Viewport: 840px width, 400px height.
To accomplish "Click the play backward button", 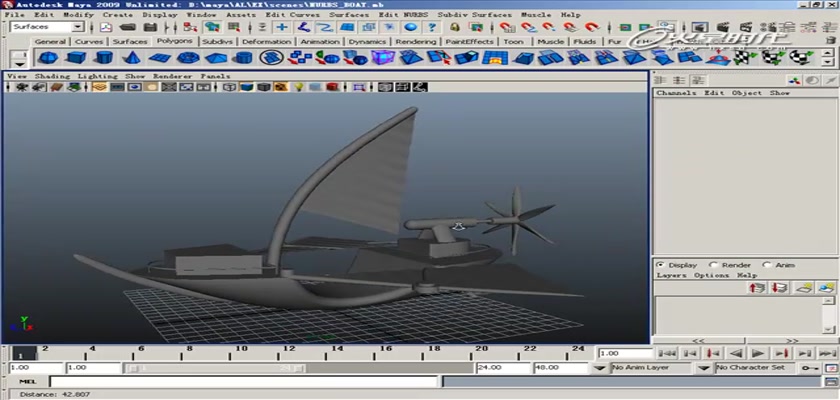I will [736, 353].
